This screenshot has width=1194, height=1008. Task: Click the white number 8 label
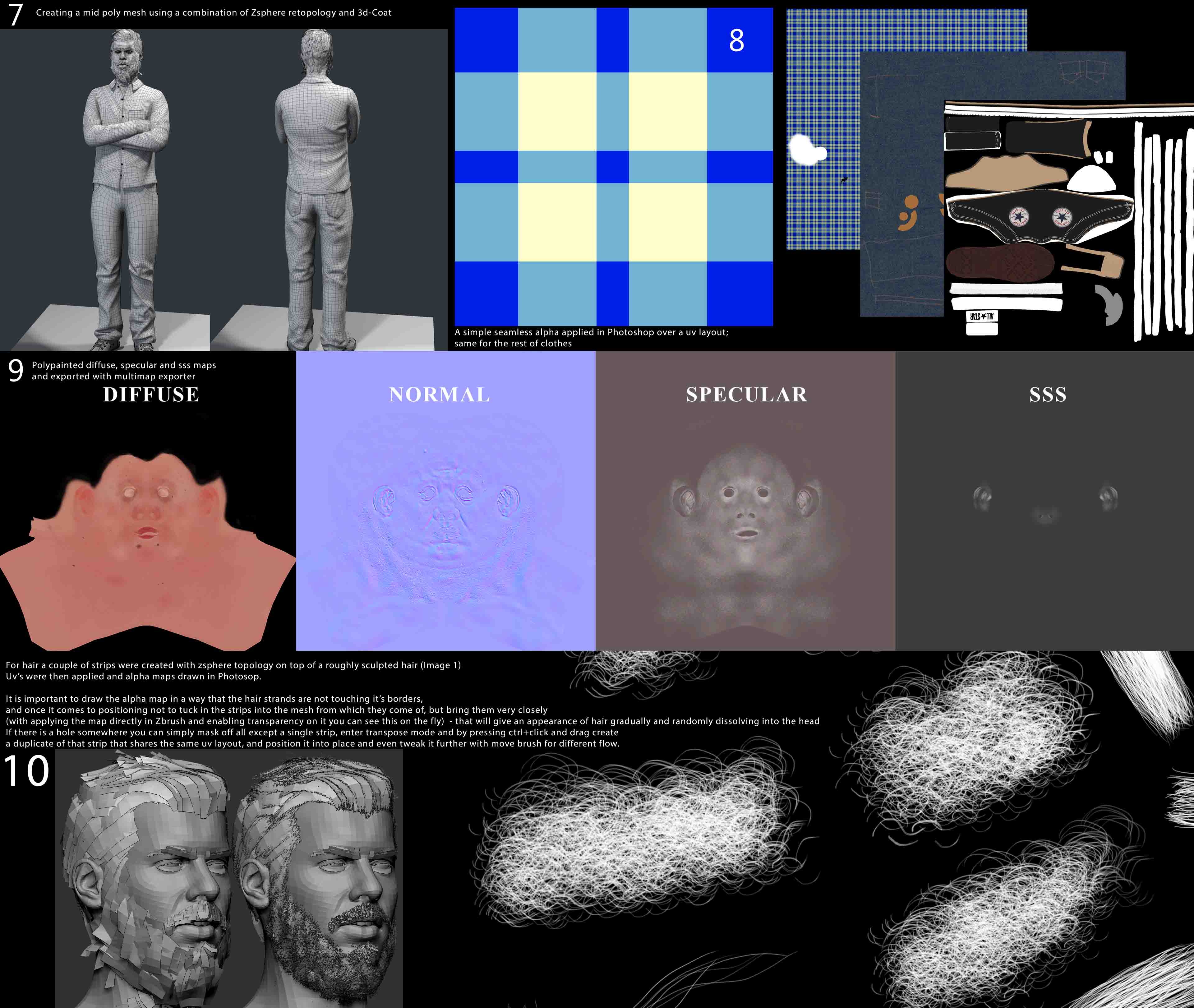coord(736,40)
